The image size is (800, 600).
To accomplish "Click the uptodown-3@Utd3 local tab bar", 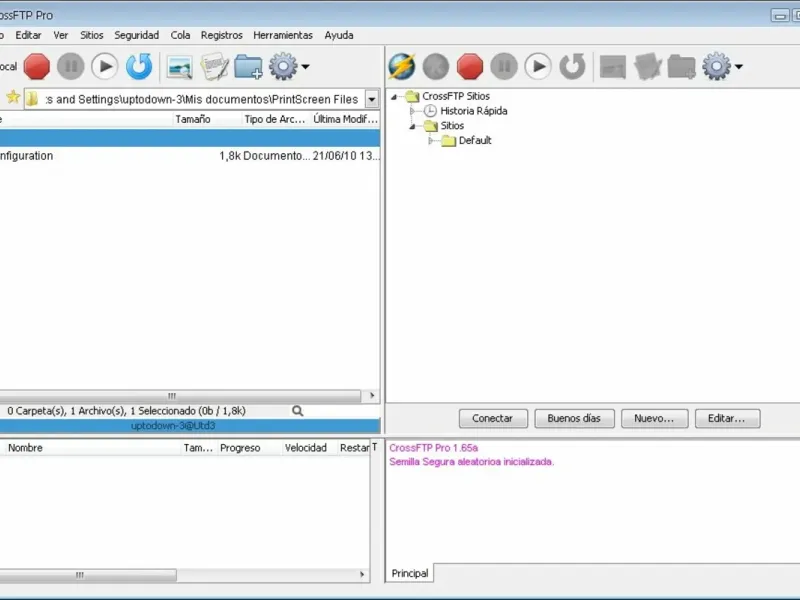I will (190, 426).
